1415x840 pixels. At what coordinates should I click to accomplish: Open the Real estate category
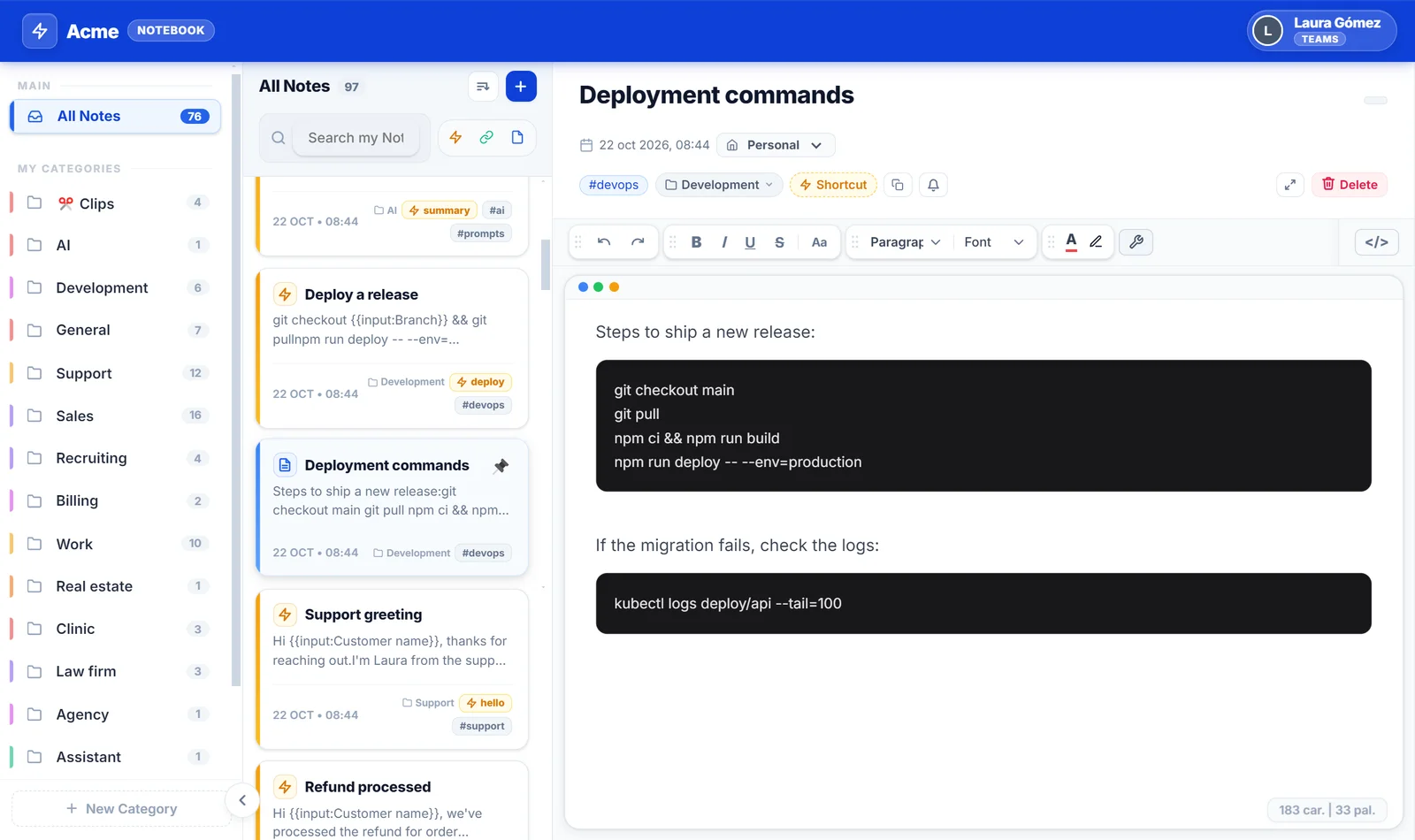[115, 586]
